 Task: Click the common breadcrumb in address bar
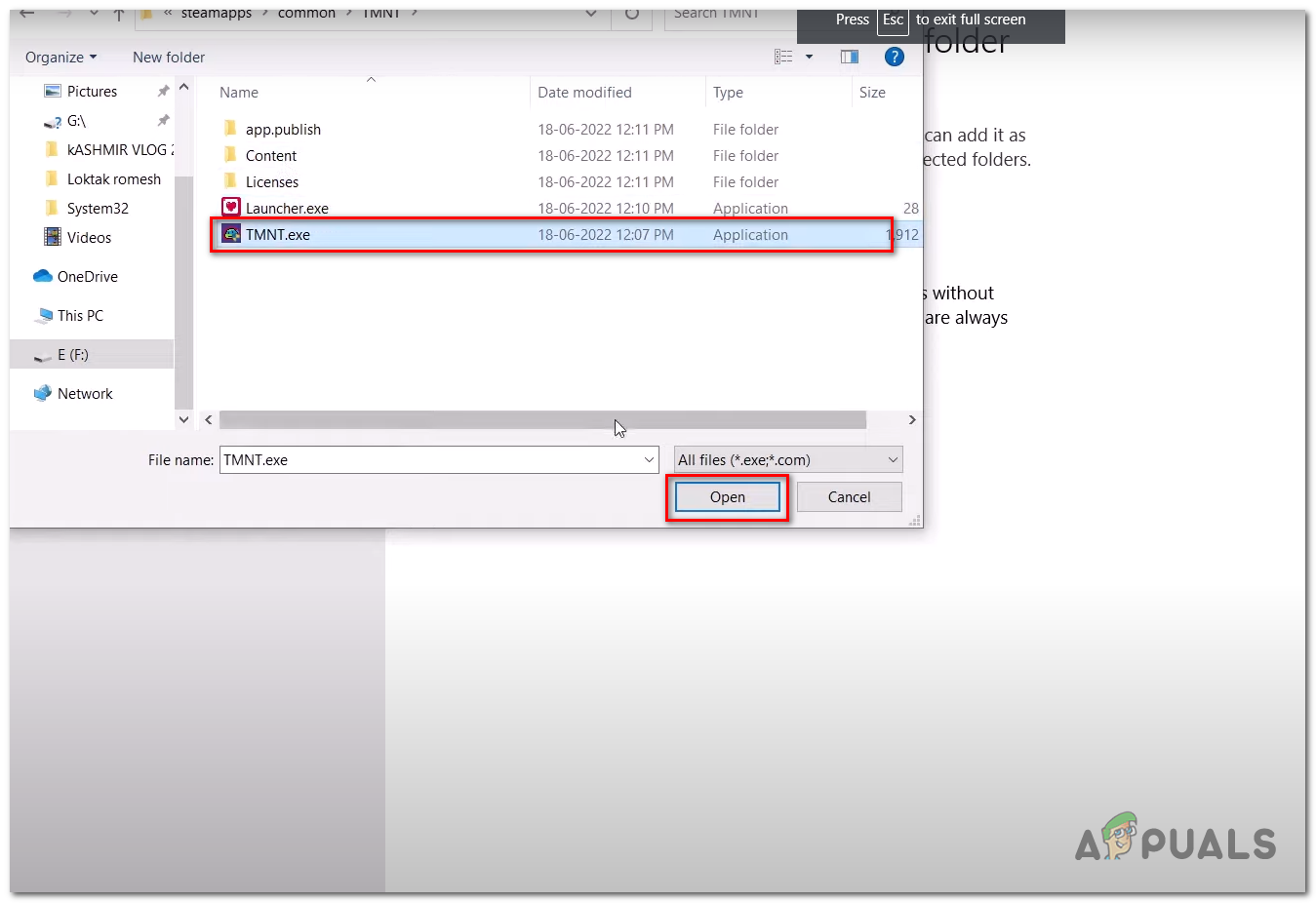(x=306, y=14)
